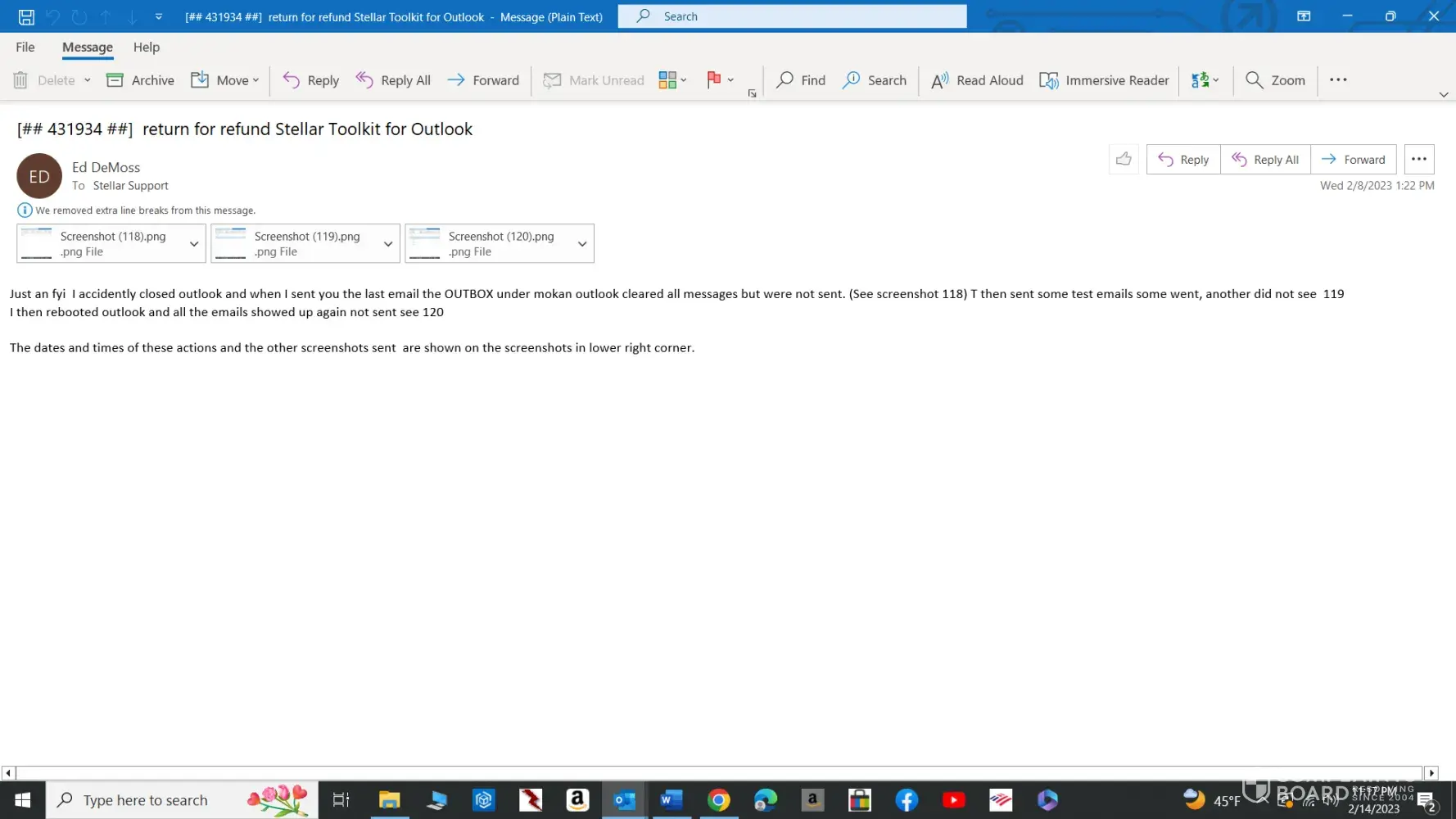The width and height of the screenshot is (1456, 819).
Task: Open the Customize Quick Access Toolbar dropdown
Action: [159, 16]
